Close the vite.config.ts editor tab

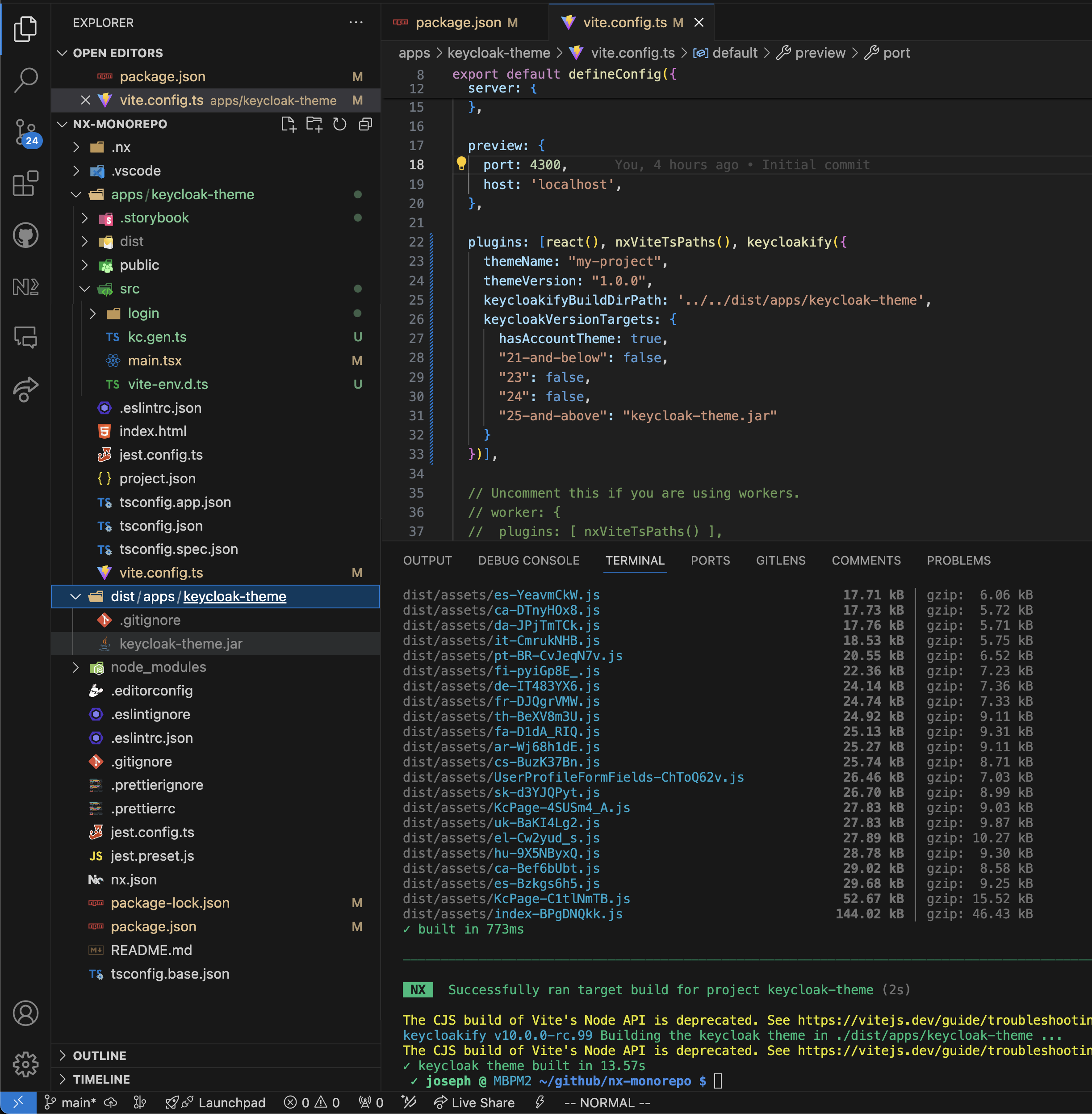(x=699, y=22)
